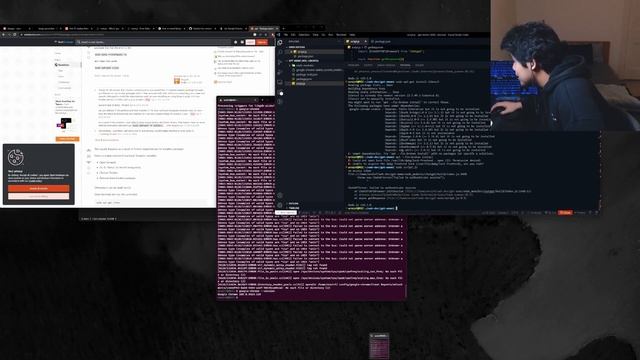Open the Edit menu in VS Code
The image size is (640, 360).
click(x=293, y=35)
